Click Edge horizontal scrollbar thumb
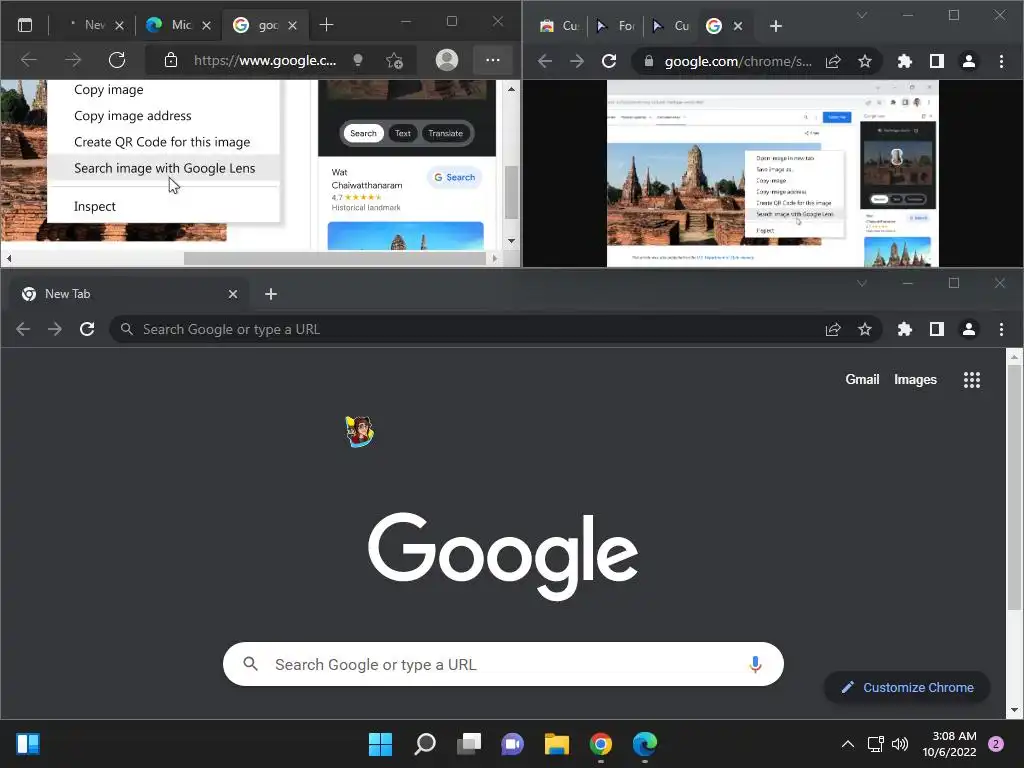 coord(334,259)
